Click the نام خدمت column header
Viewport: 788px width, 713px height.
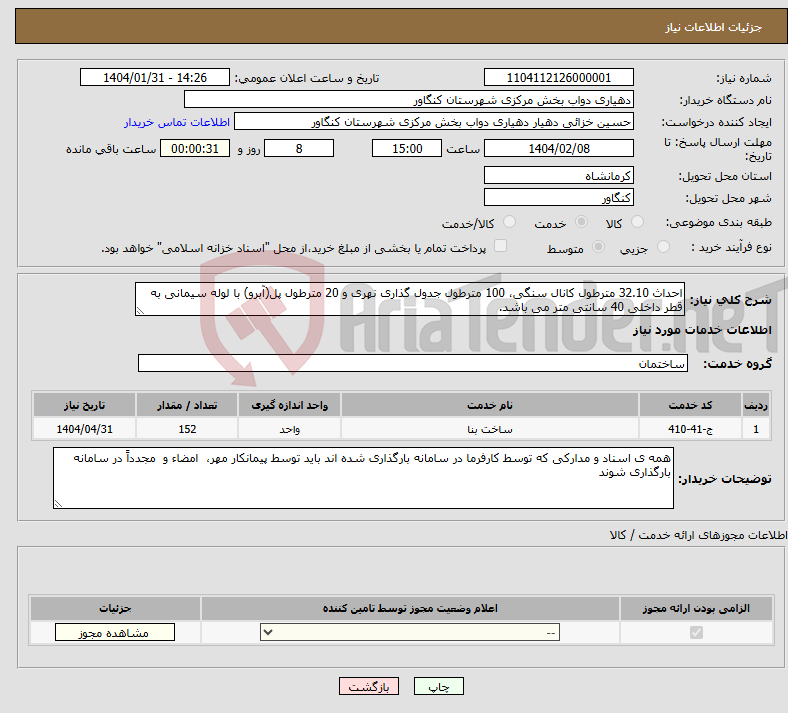pyautogui.click(x=490, y=405)
